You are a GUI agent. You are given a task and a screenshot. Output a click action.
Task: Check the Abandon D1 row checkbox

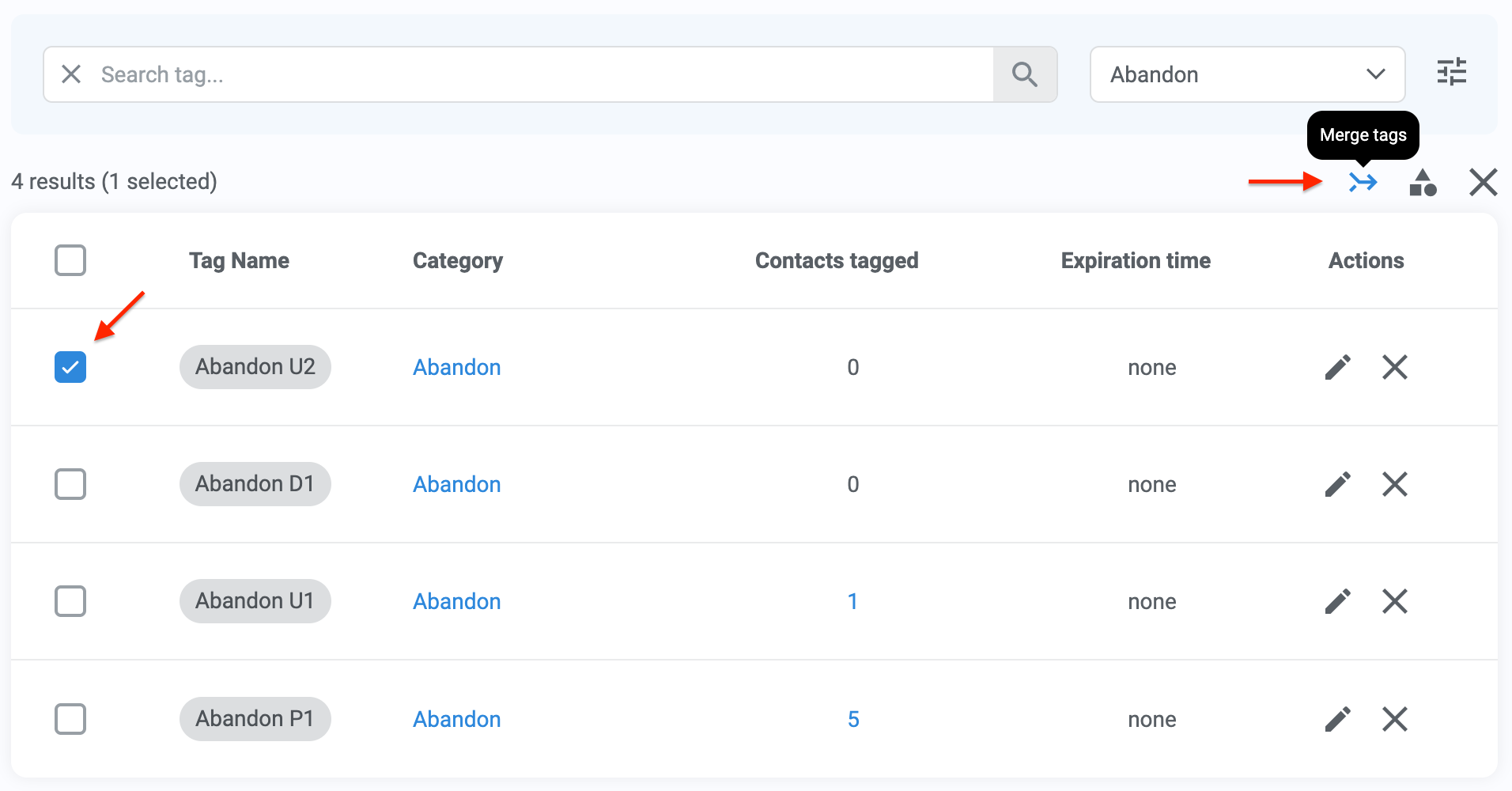click(70, 484)
